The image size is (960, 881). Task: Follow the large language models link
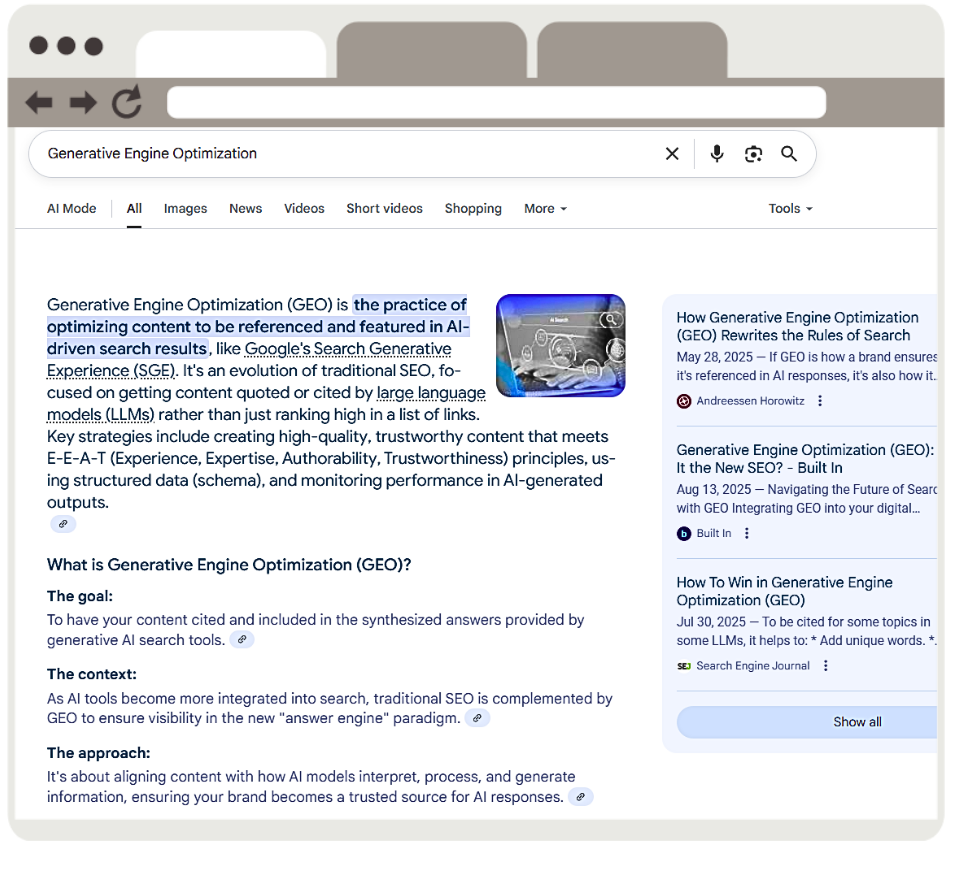(x=431, y=392)
